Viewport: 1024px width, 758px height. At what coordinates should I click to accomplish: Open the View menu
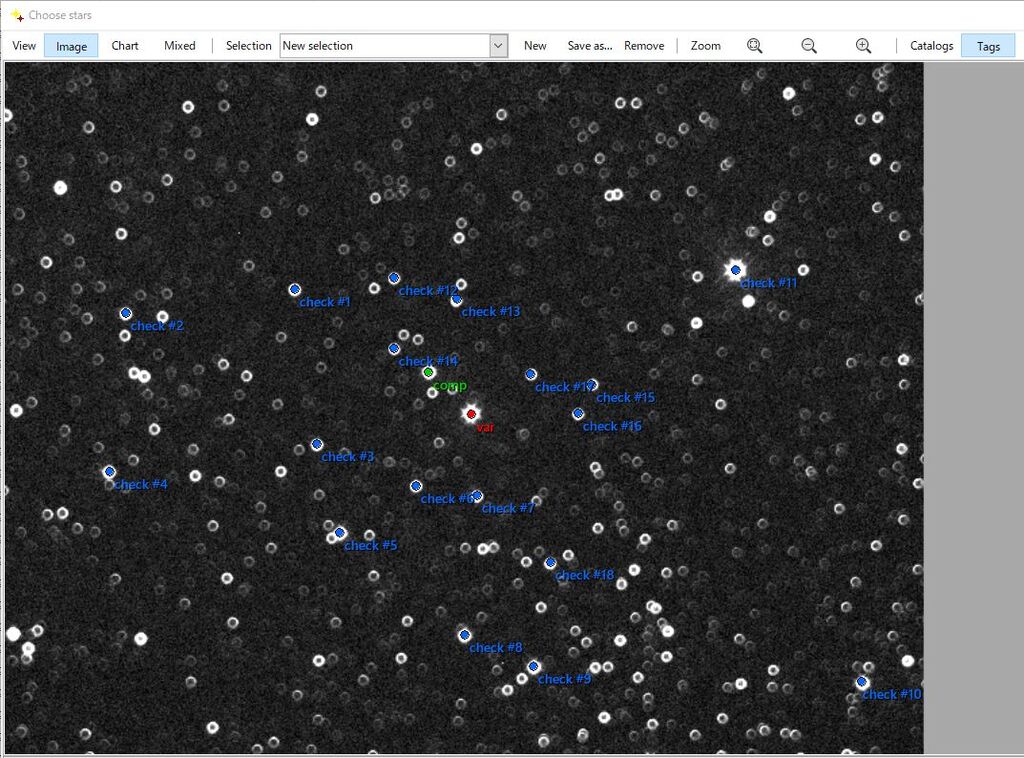pos(24,46)
